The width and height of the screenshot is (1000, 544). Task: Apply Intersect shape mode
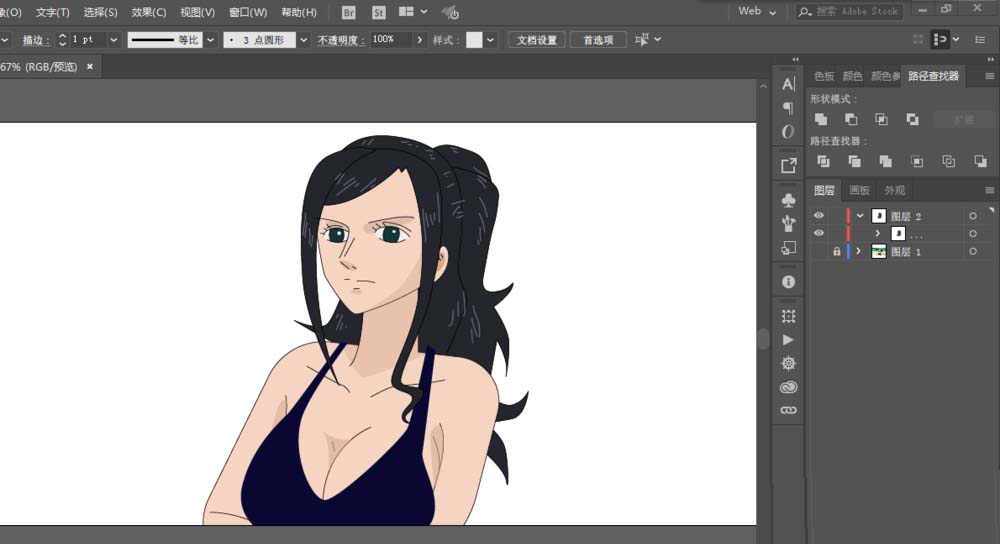coord(881,119)
